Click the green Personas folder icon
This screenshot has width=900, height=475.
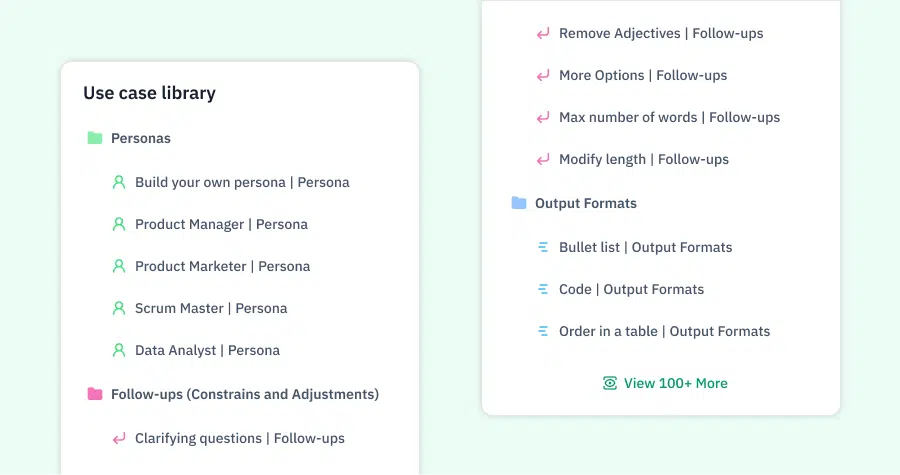point(95,138)
